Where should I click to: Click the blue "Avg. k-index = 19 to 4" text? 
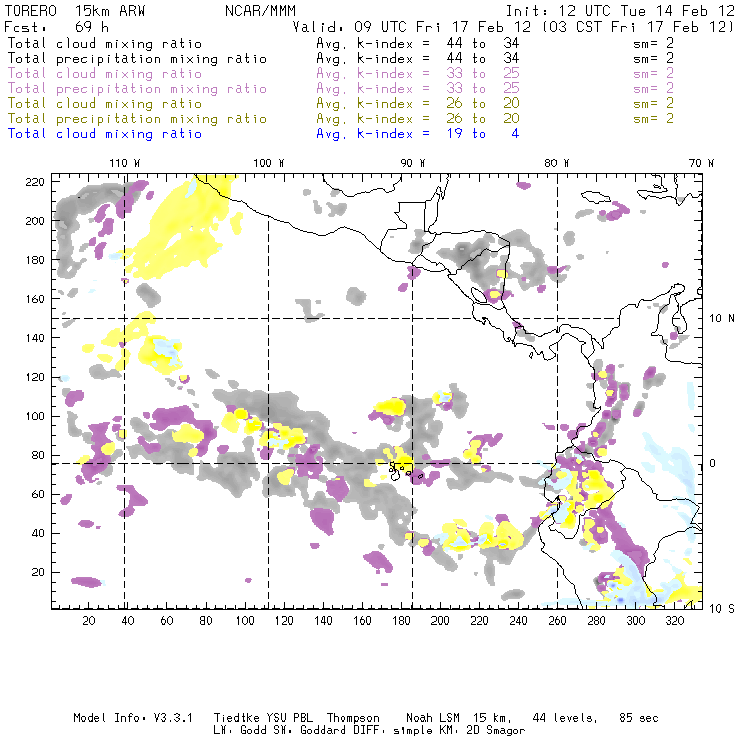point(418,134)
